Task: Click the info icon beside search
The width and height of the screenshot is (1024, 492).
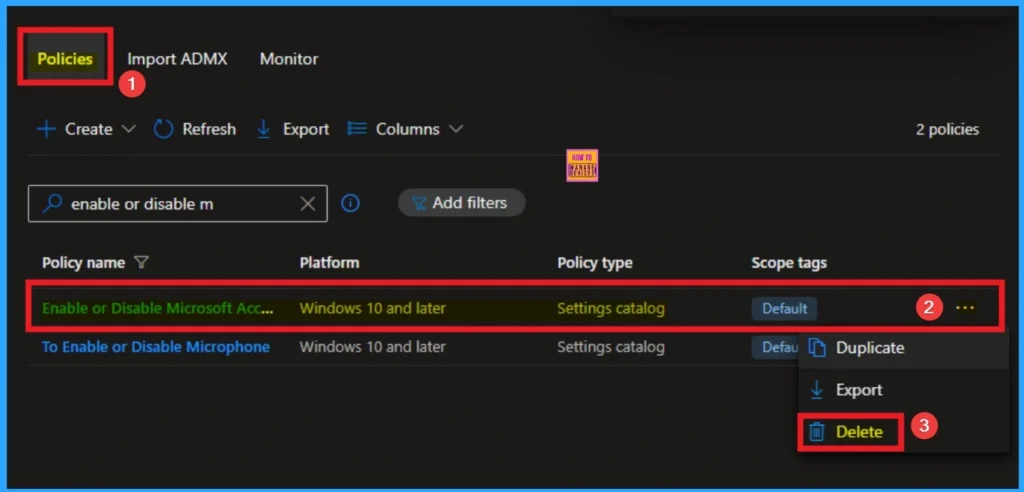Action: tap(351, 204)
